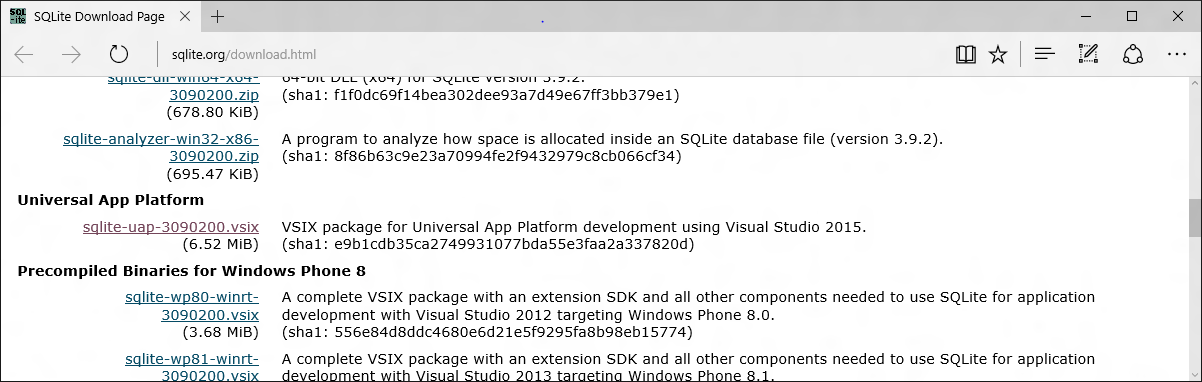Open Reading view book icon
This screenshot has width=1202, height=382.
point(965,54)
